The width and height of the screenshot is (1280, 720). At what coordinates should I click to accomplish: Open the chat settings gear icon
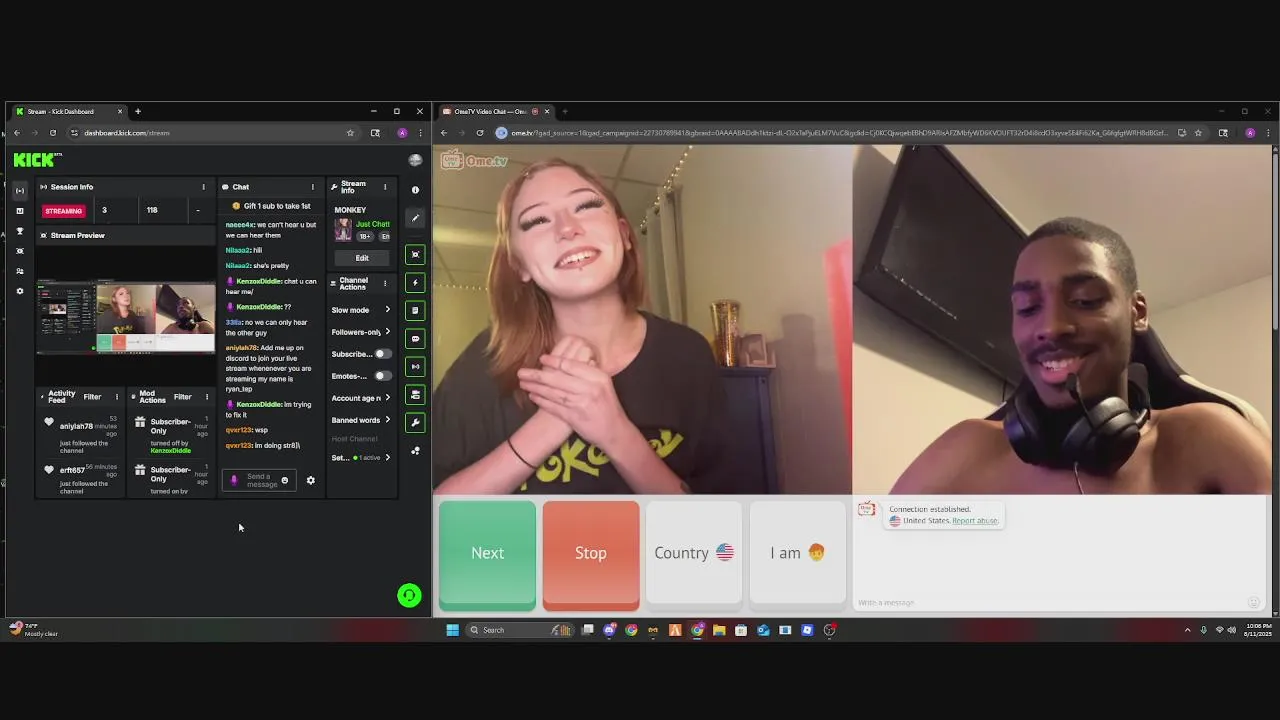(310, 481)
